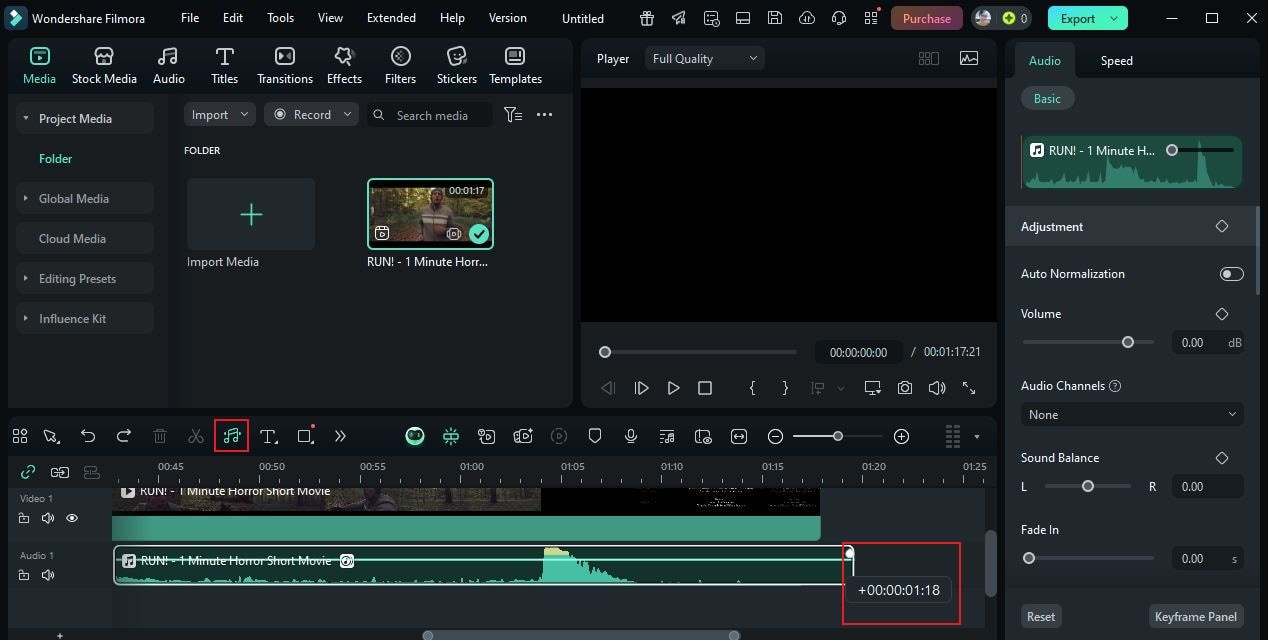Click the player snapshot scope icon

pos(969,59)
